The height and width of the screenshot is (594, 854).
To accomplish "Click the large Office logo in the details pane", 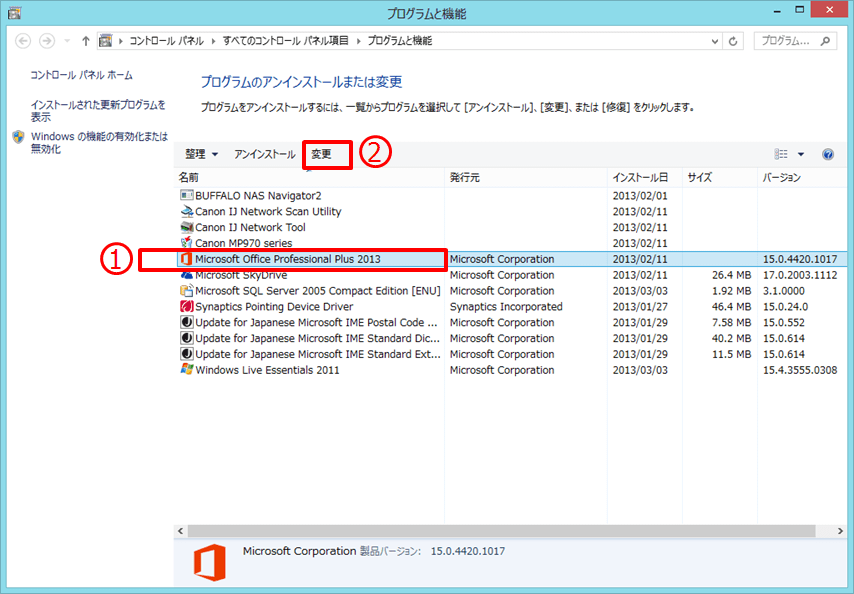I will pos(210,562).
